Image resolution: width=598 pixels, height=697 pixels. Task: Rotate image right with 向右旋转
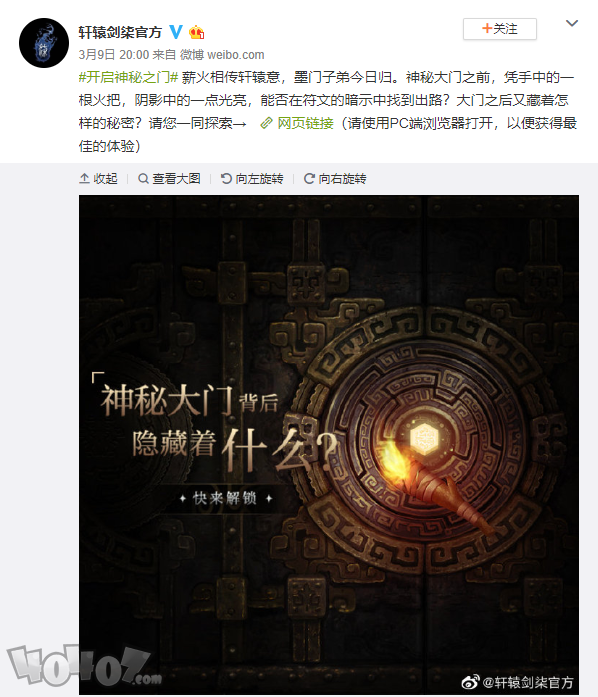[335, 179]
